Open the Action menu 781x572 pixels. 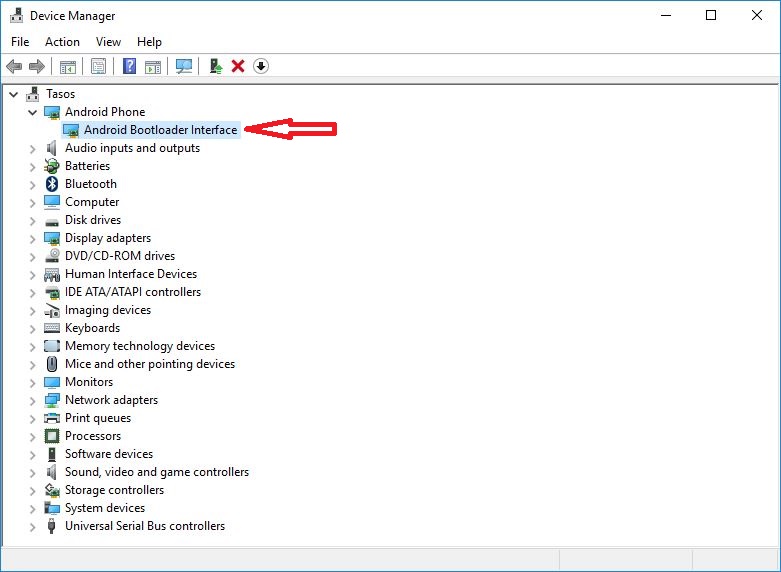[62, 42]
